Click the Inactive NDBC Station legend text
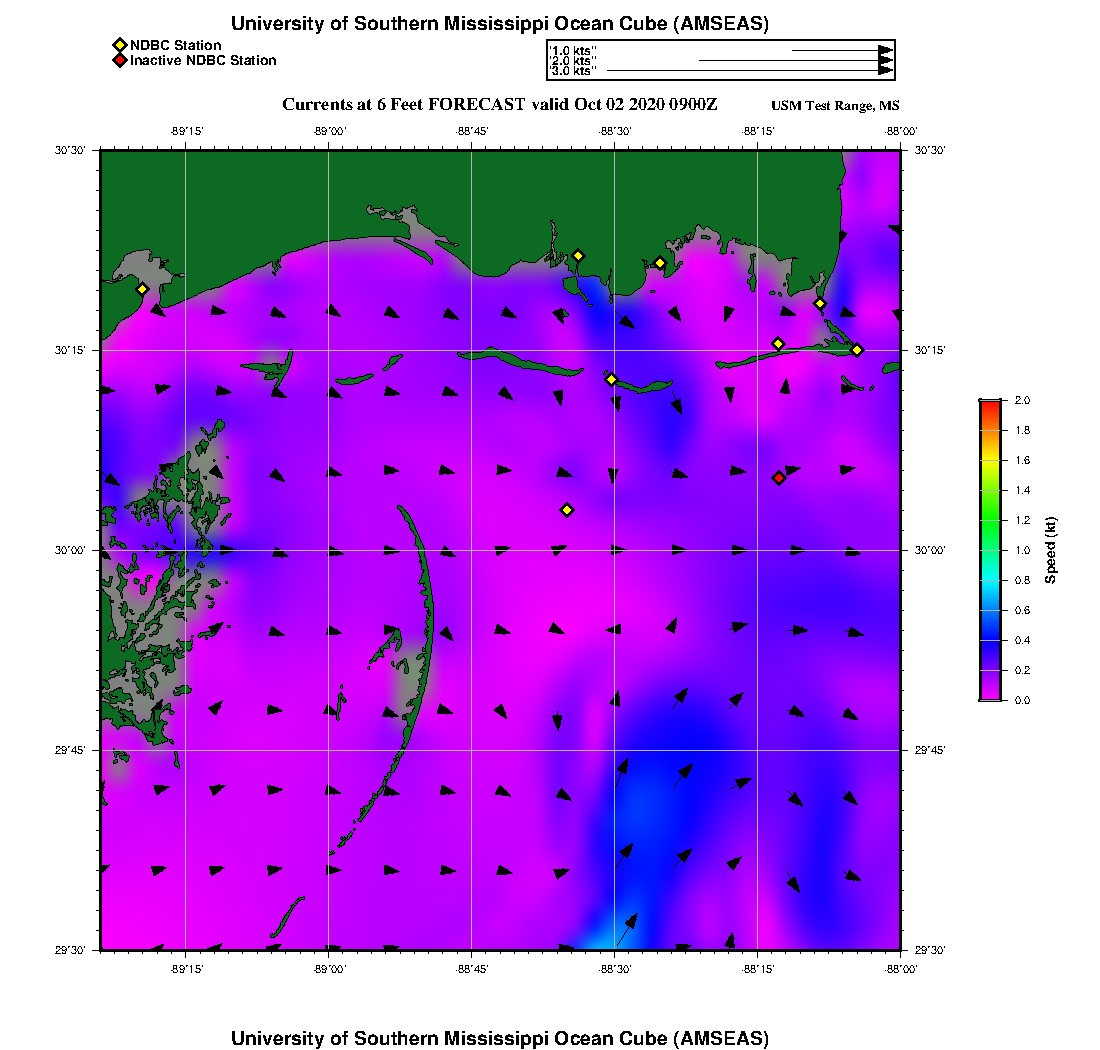This screenshot has height=1050, width=1100. pos(203,61)
